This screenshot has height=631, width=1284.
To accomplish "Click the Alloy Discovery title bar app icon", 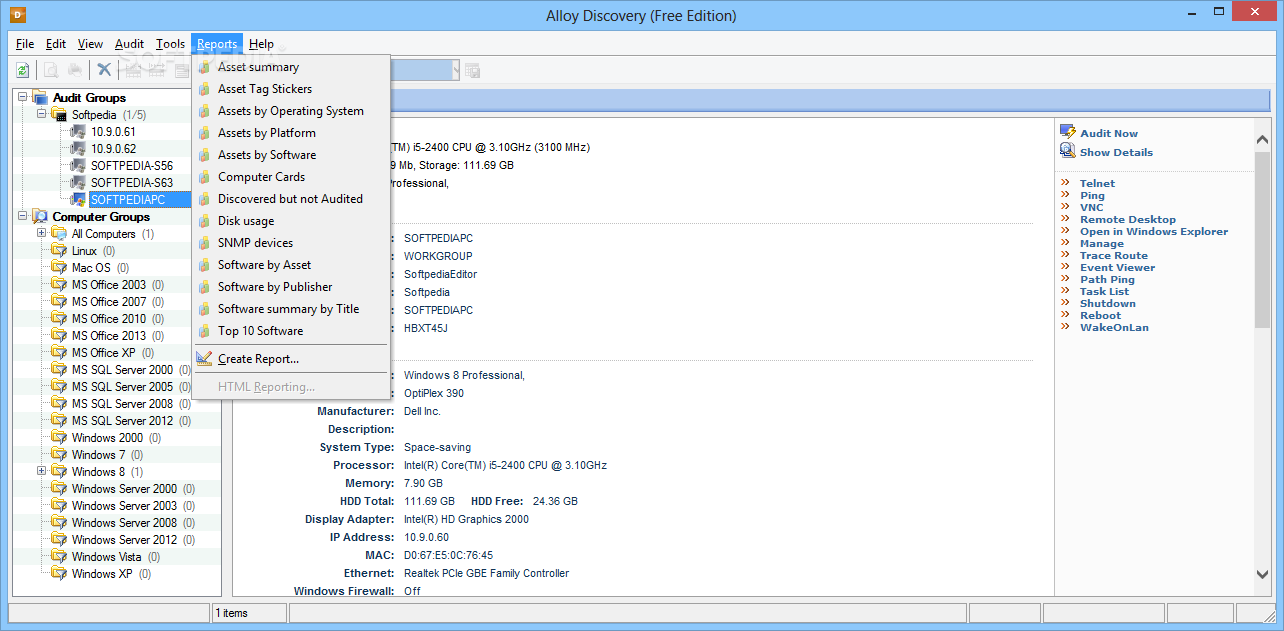I will (18, 15).
